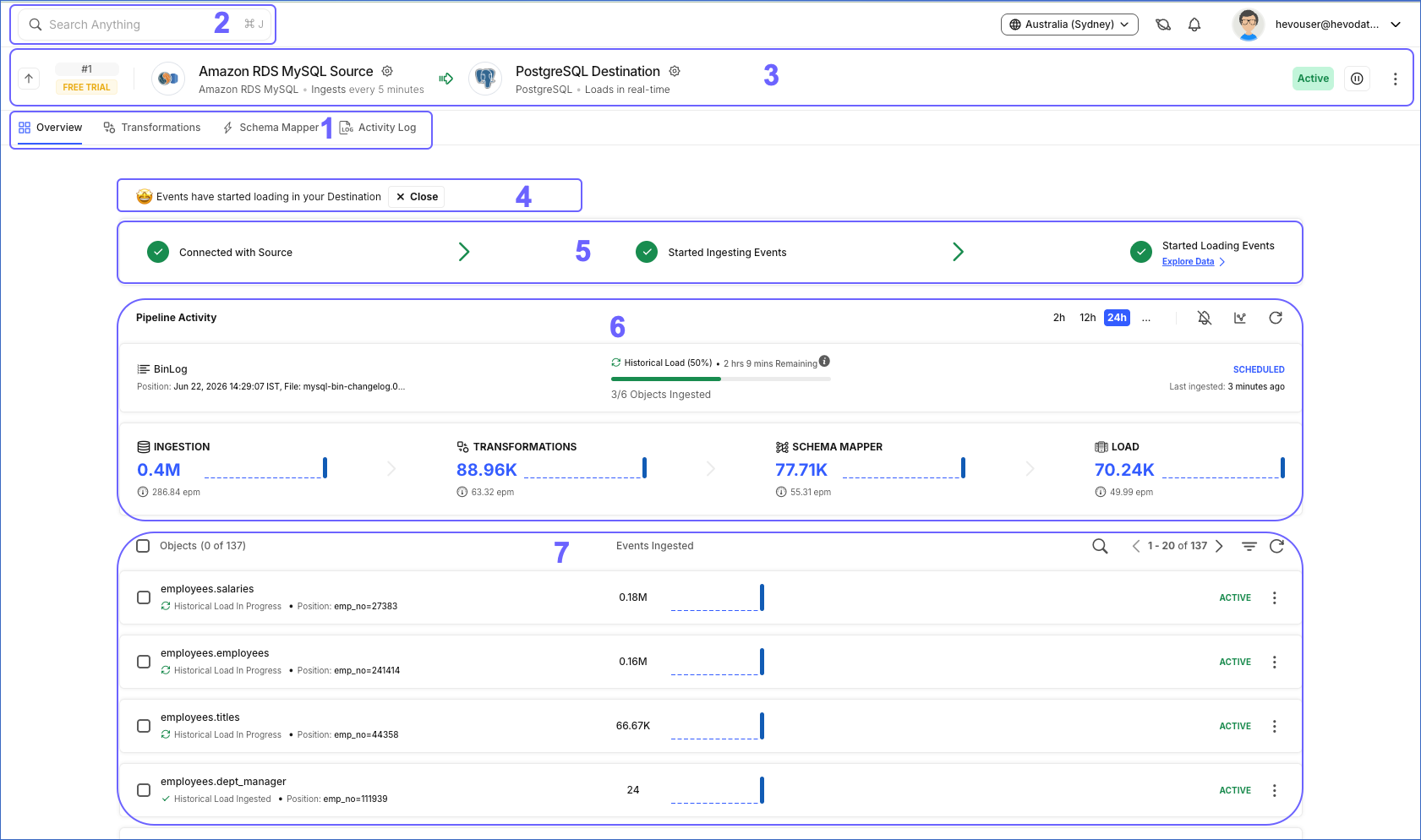Open kebab menu for employees.dept_manager

click(1275, 790)
